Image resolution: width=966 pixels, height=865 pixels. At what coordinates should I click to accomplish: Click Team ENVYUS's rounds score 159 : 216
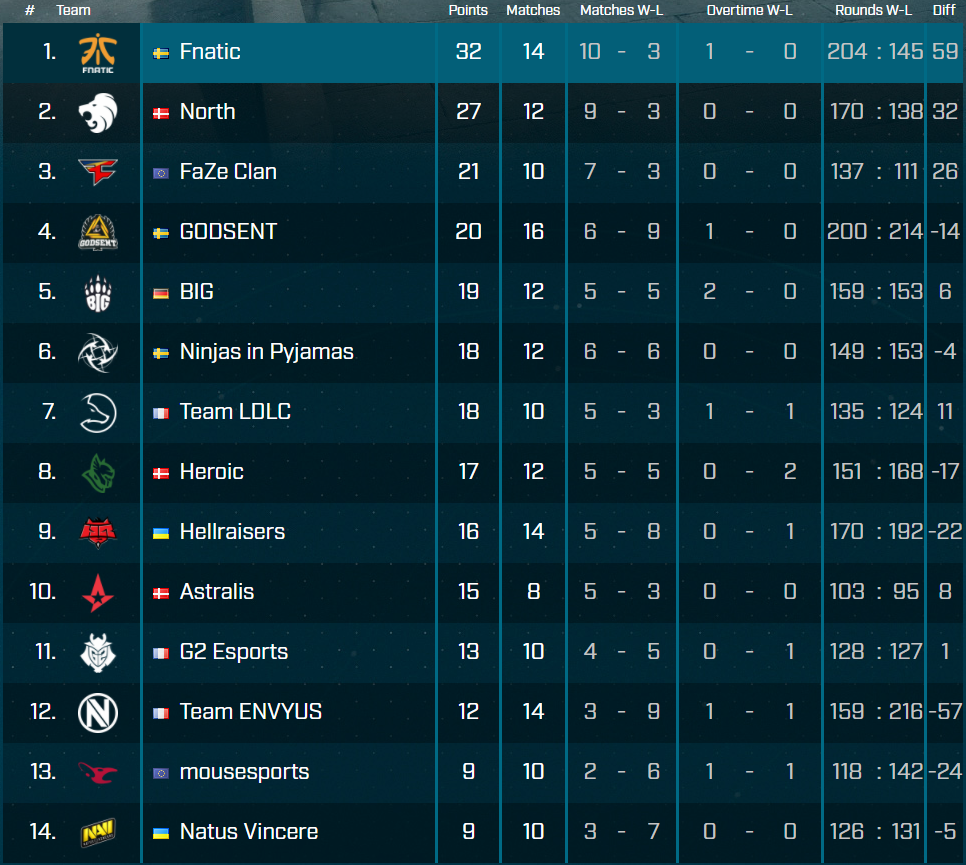[876, 712]
